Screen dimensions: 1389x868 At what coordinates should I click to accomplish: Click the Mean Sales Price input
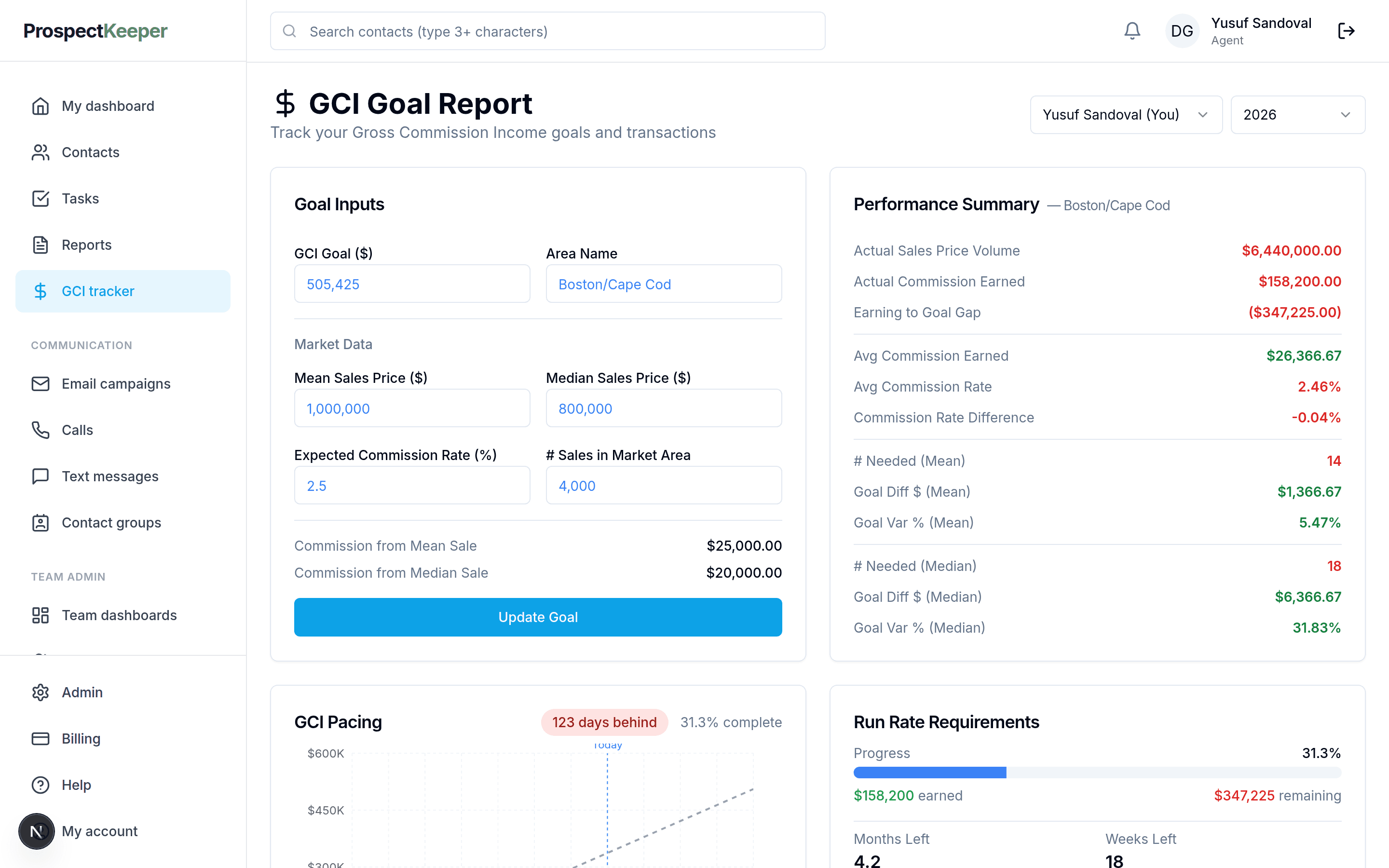411,408
